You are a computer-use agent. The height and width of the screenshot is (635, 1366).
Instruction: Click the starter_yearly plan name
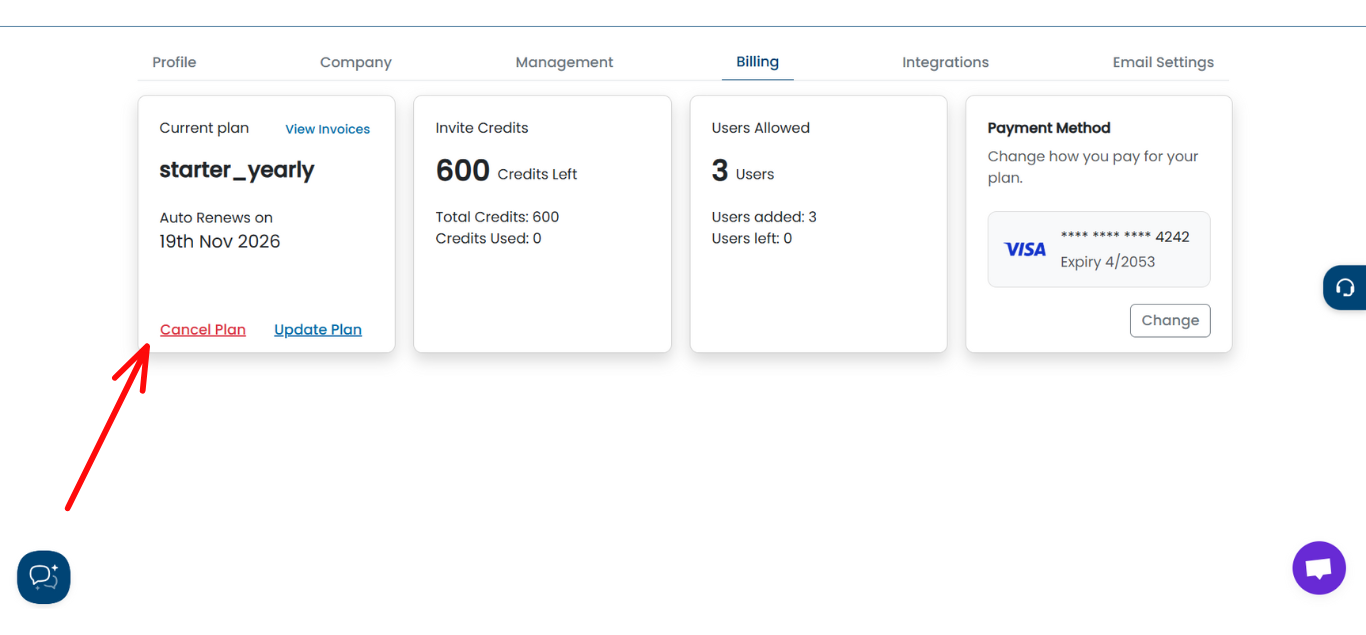[237, 170]
